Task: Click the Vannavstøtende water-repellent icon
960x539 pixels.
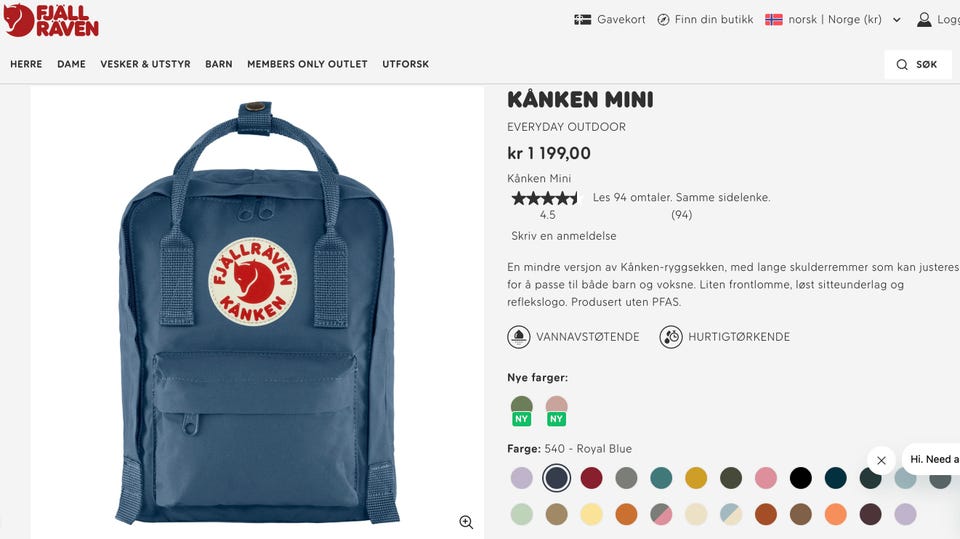Action: pos(519,337)
